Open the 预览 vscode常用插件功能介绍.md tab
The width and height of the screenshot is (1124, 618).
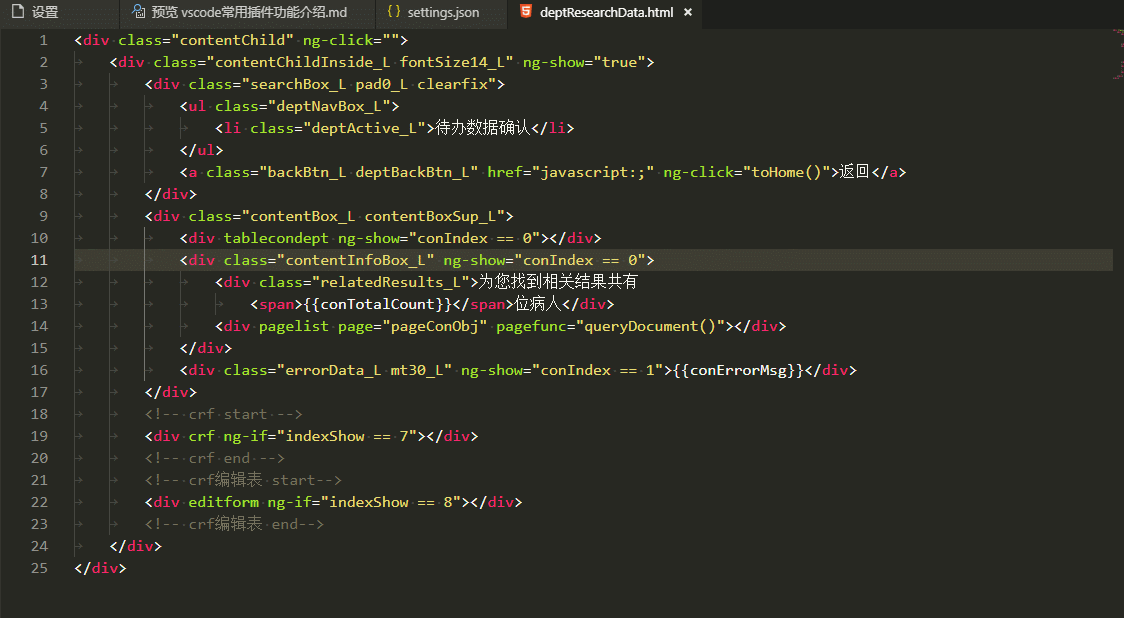click(247, 12)
